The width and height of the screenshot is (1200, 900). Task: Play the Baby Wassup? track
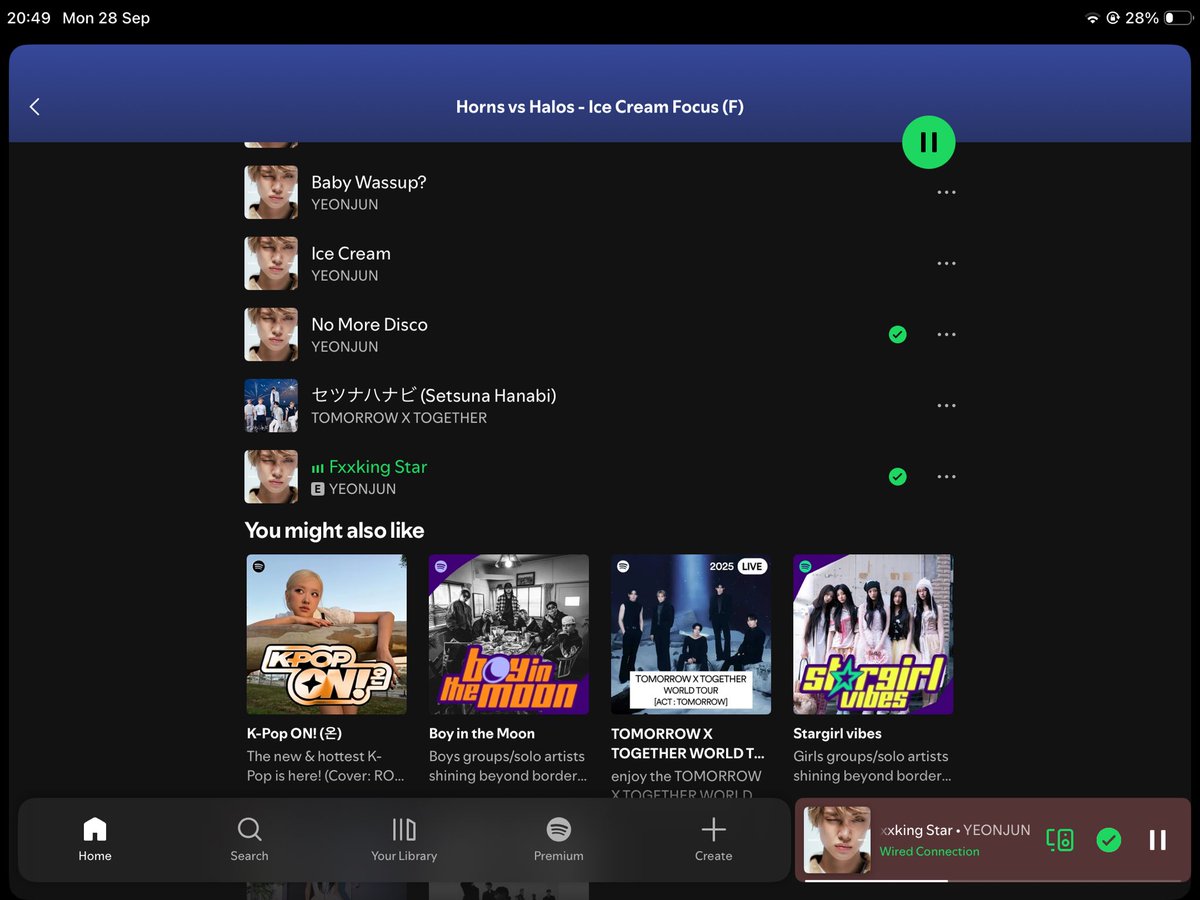pos(600,192)
